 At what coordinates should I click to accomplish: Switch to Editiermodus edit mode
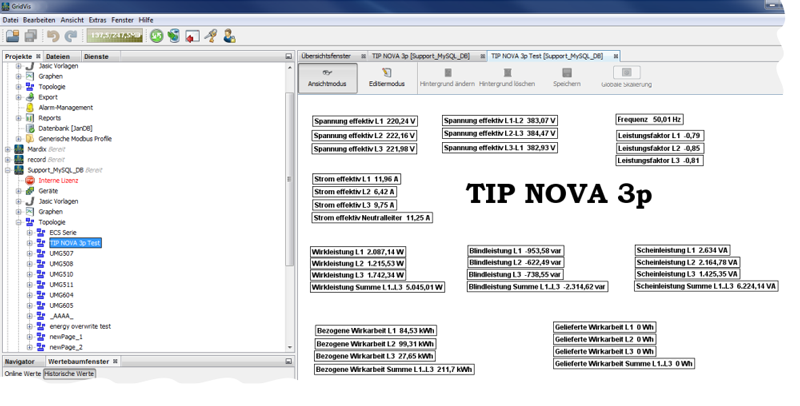[387, 78]
